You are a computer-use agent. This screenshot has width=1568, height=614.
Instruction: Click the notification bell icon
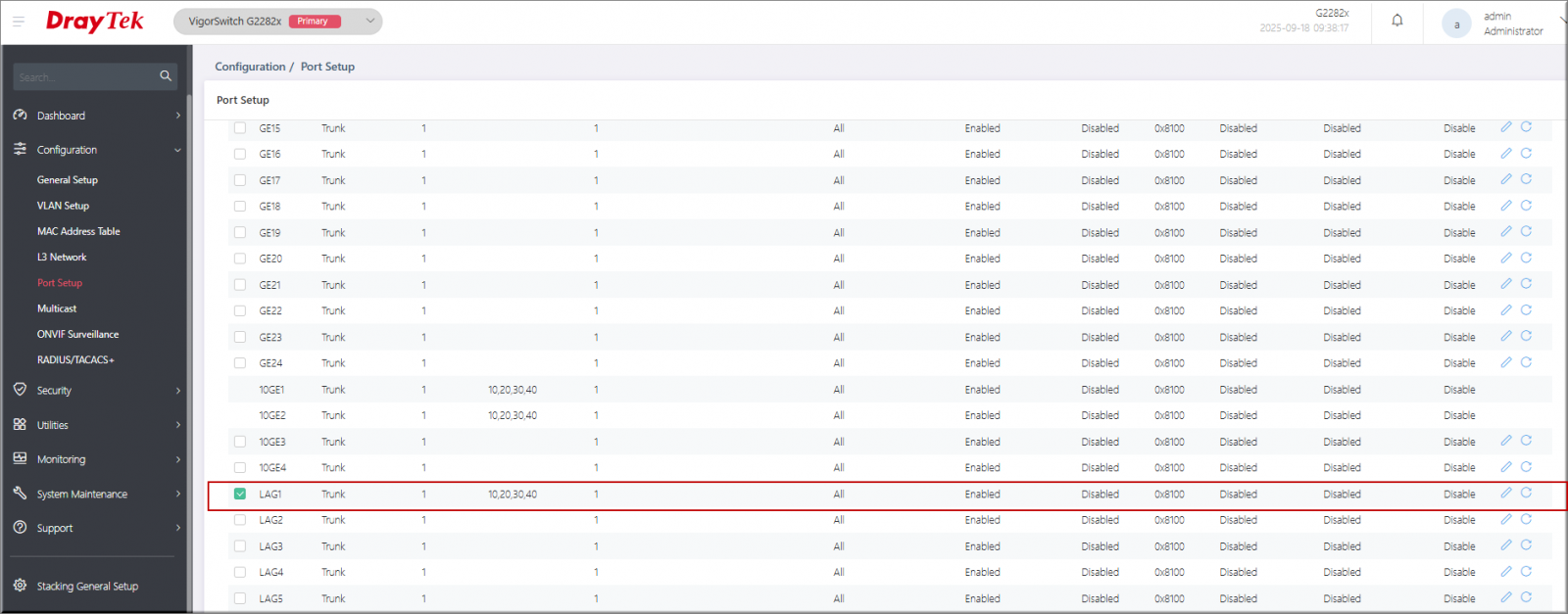pos(1397,21)
